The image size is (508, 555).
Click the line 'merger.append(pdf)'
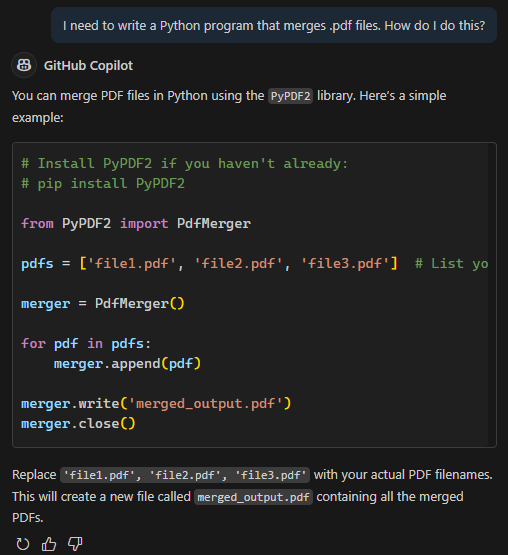127,364
